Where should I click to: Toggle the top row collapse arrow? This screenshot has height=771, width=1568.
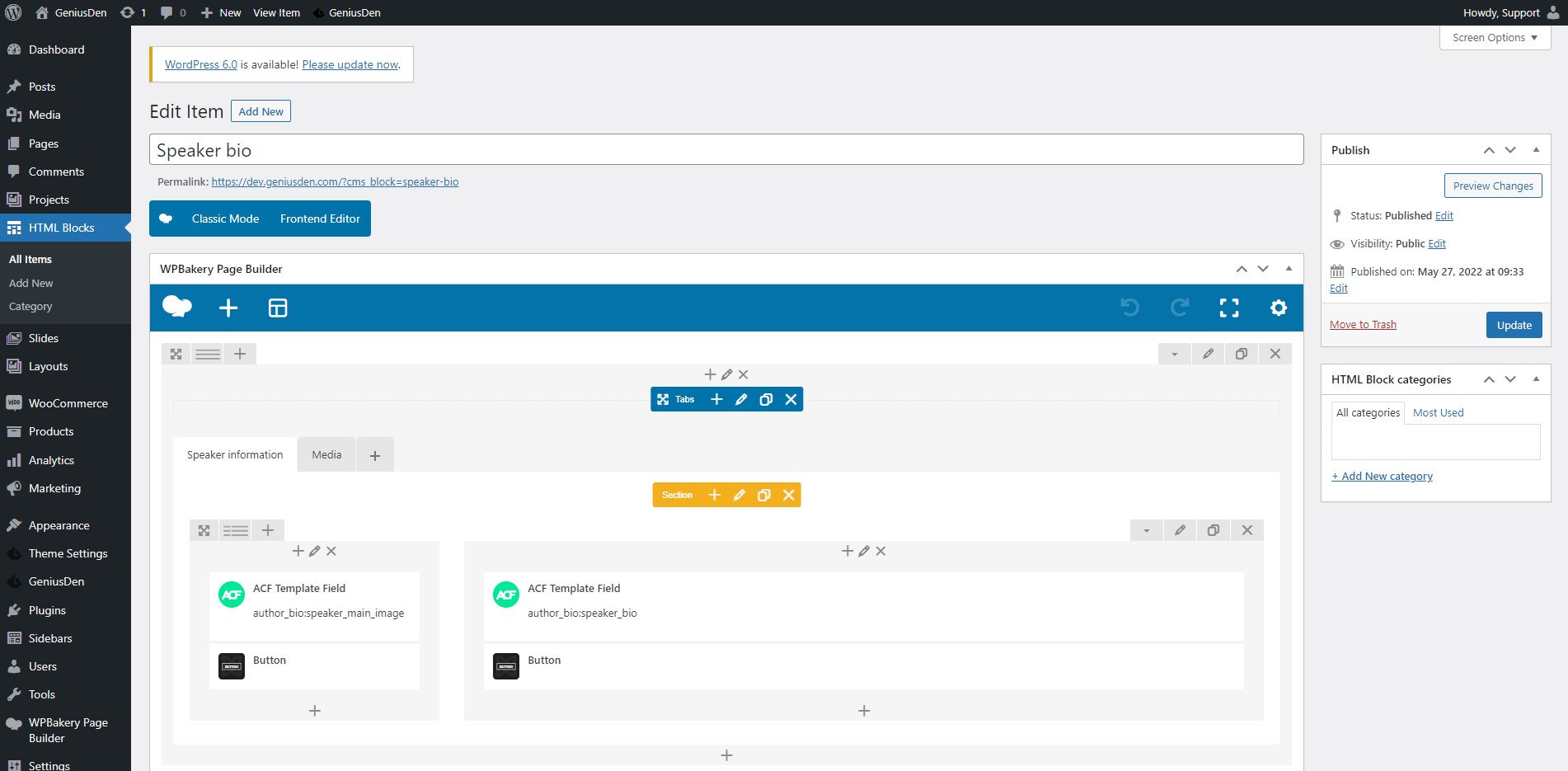click(x=1174, y=354)
